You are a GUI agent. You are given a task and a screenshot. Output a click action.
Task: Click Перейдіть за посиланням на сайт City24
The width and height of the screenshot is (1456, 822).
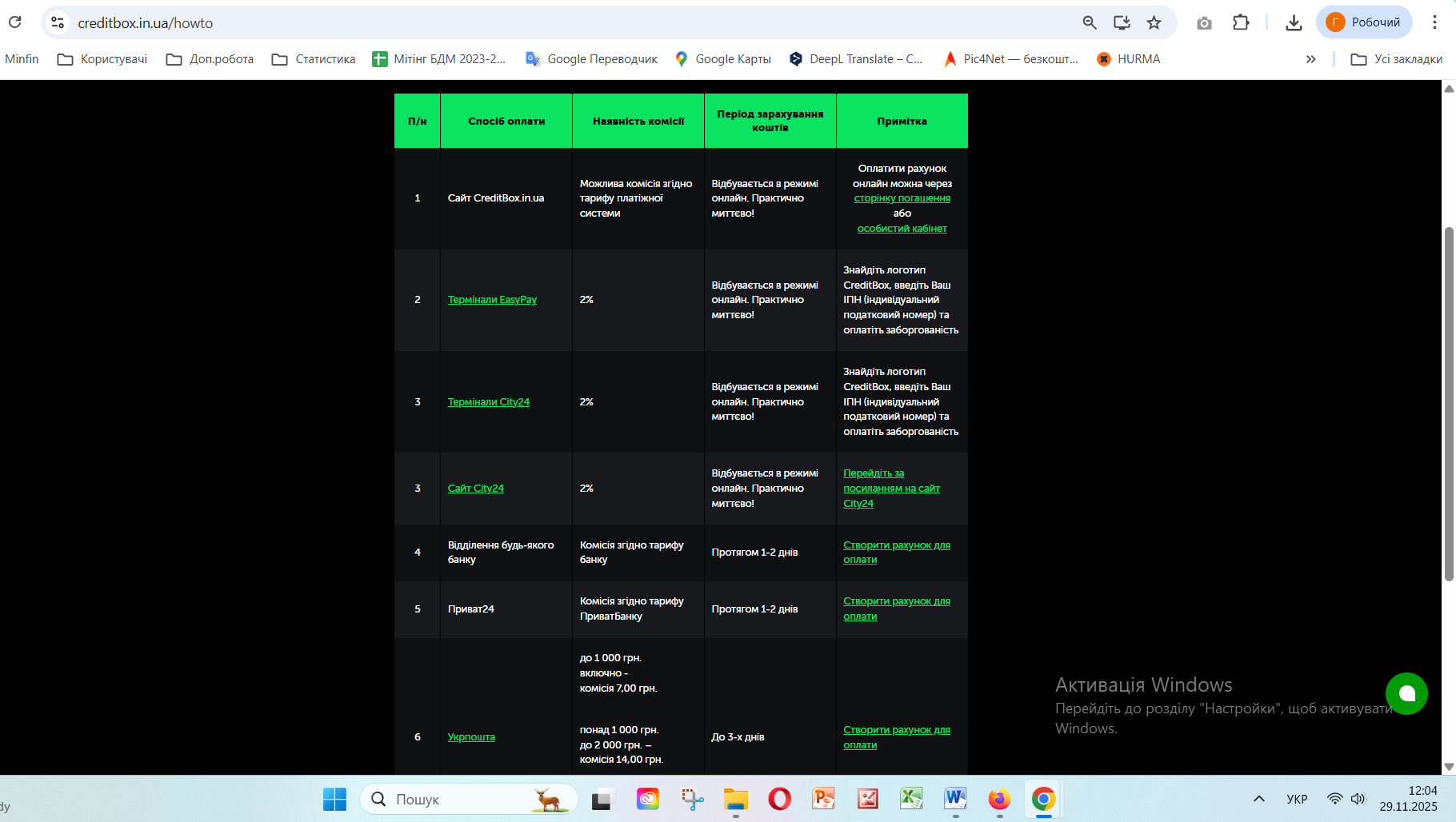(x=891, y=489)
